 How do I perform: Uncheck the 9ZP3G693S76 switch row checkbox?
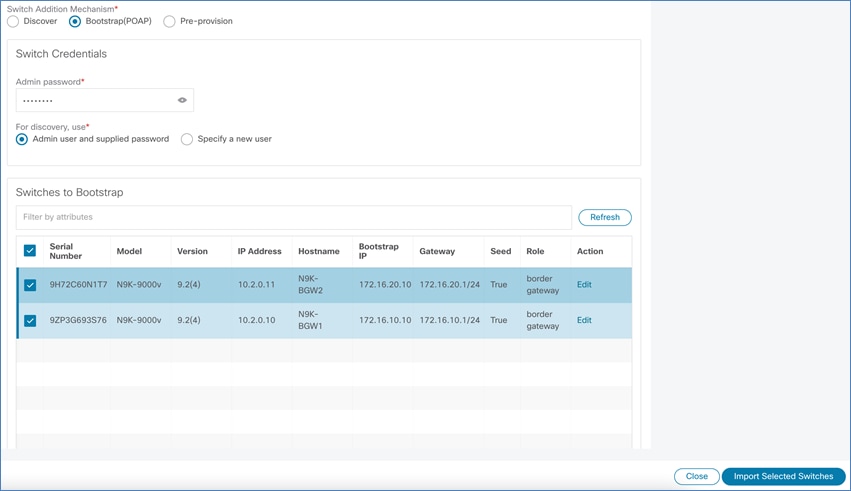pyautogui.click(x=30, y=321)
